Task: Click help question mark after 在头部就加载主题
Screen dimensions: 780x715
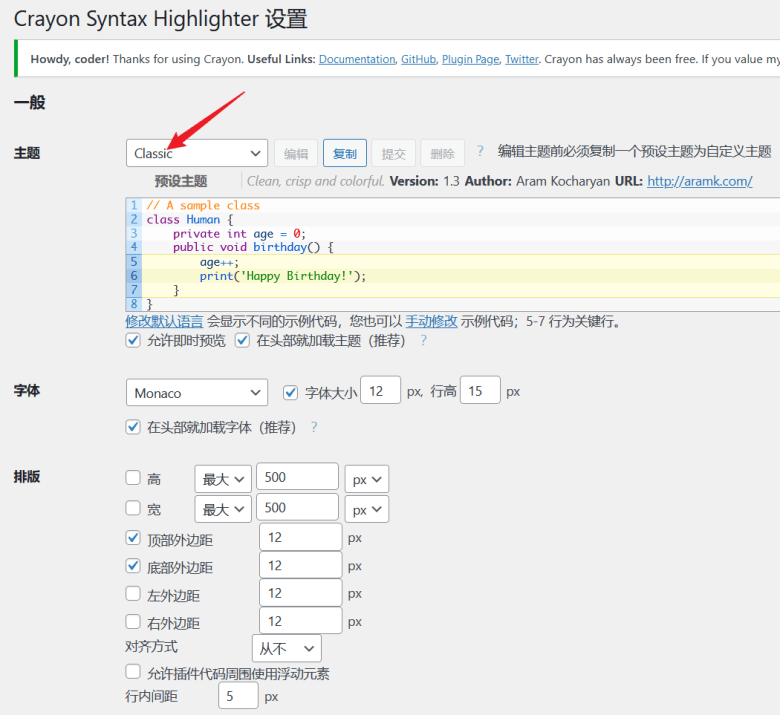Action: (423, 340)
